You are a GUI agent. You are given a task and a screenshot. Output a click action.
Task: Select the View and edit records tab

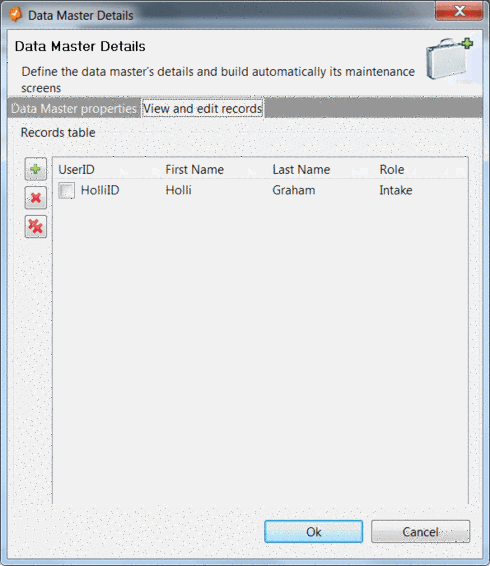pos(203,108)
